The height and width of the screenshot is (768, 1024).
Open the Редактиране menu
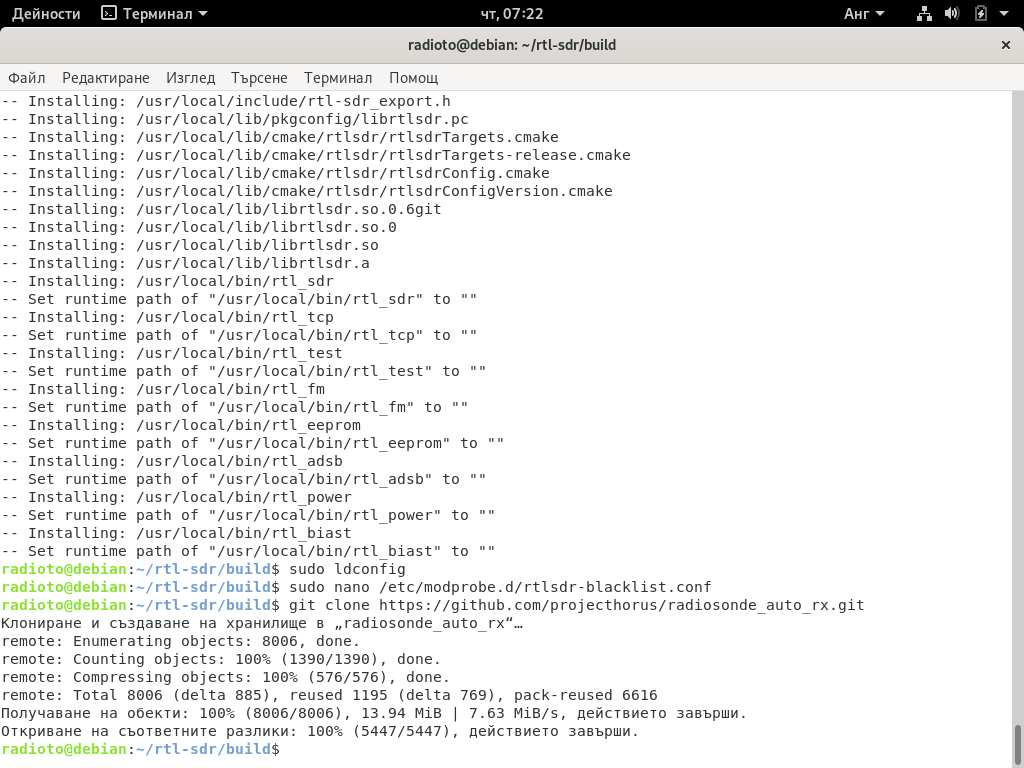pyautogui.click(x=106, y=78)
